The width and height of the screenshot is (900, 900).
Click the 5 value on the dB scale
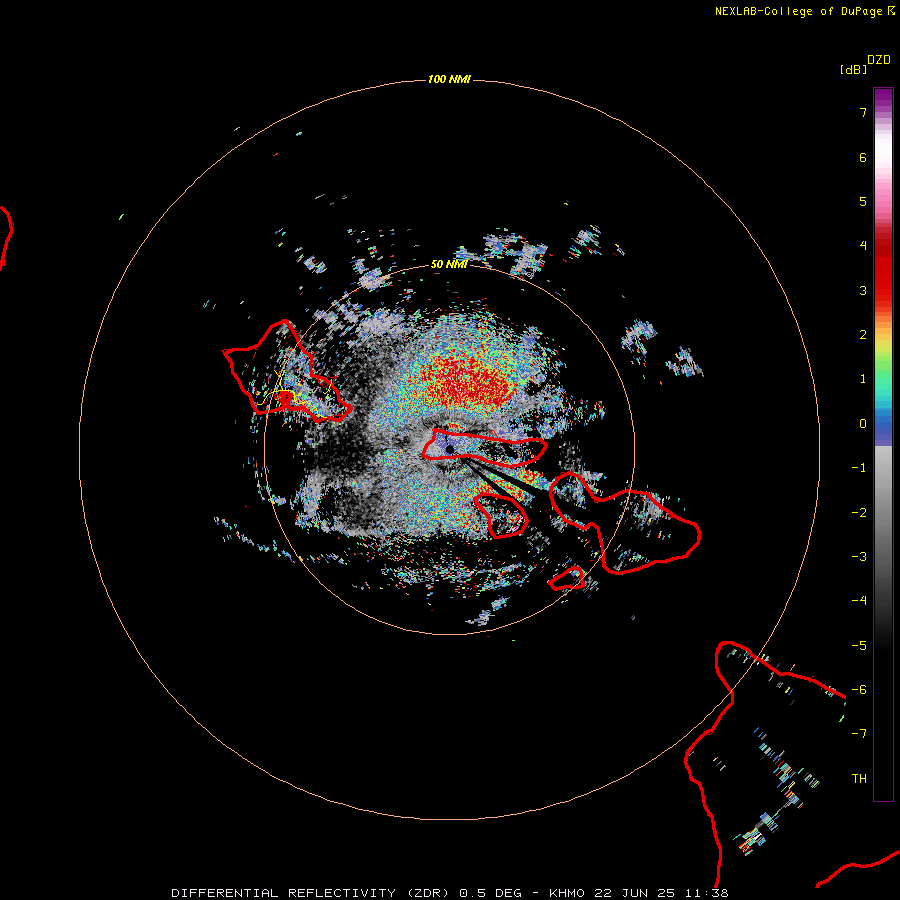(x=863, y=201)
